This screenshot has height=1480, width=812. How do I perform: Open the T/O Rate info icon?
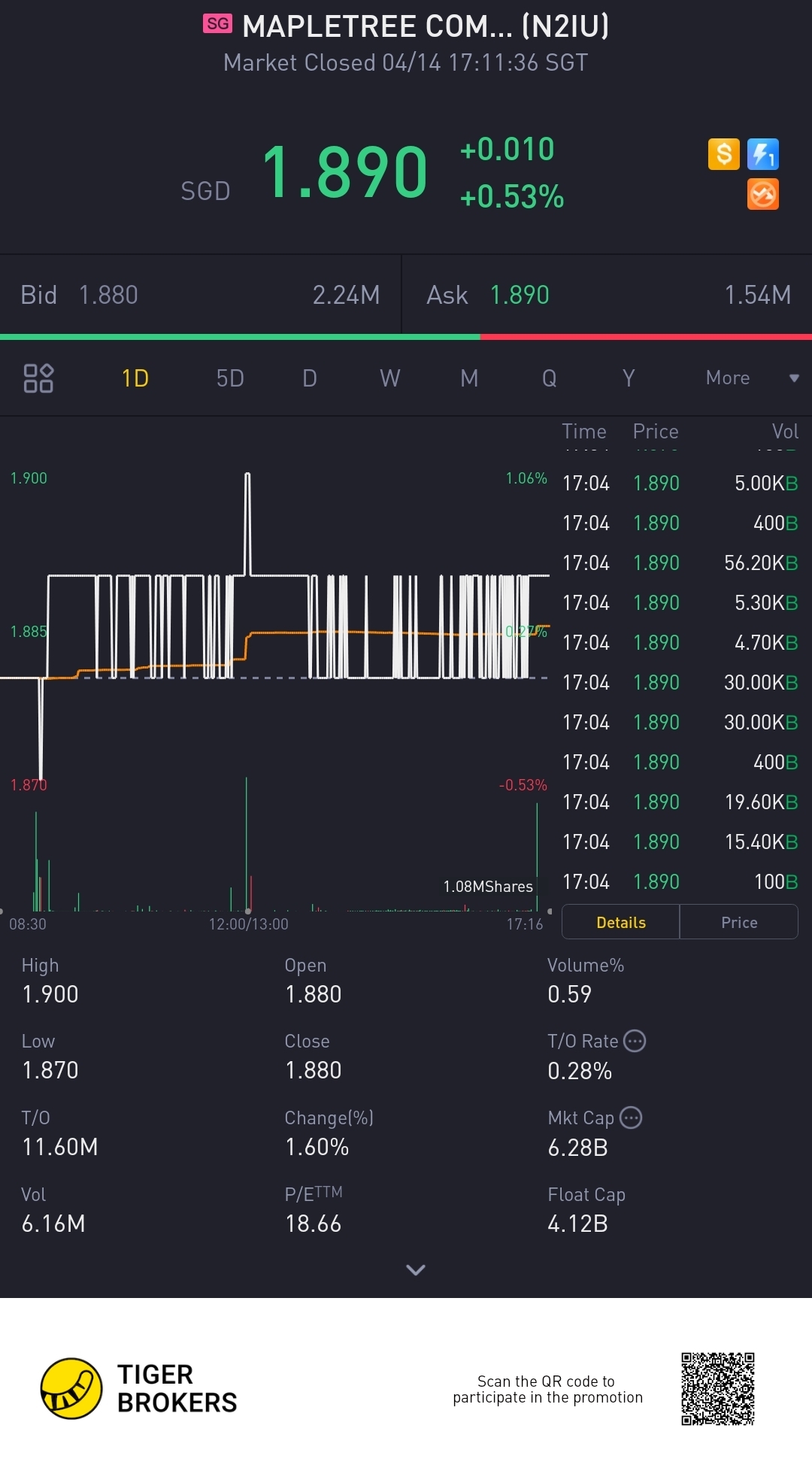click(x=635, y=1041)
